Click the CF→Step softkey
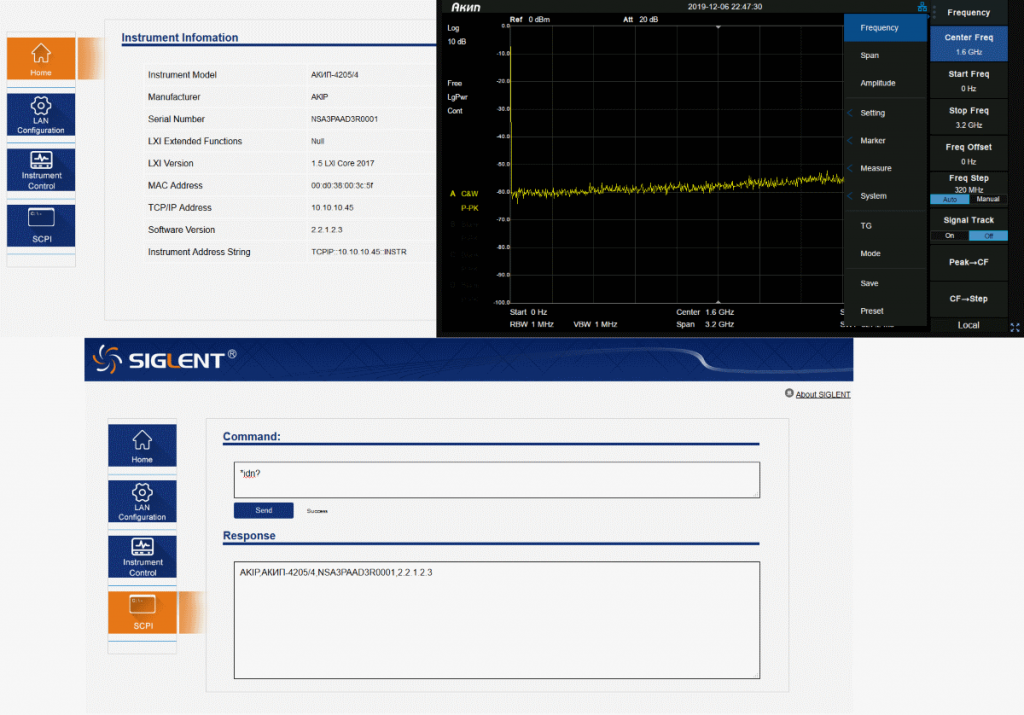This screenshot has width=1024, height=715. click(x=968, y=299)
